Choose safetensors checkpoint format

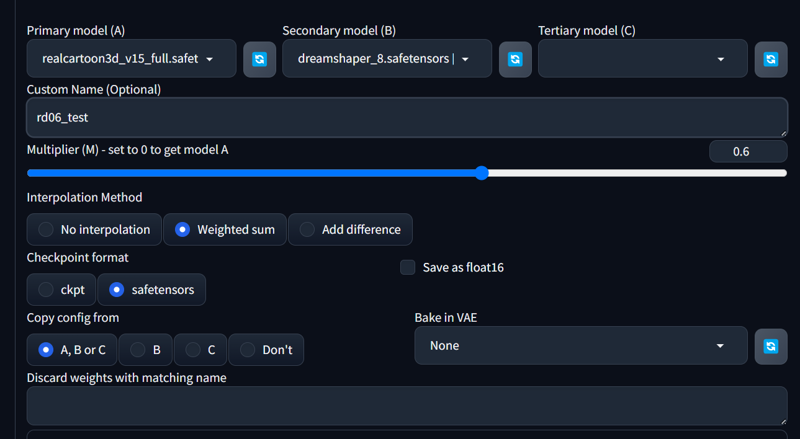[152, 290]
